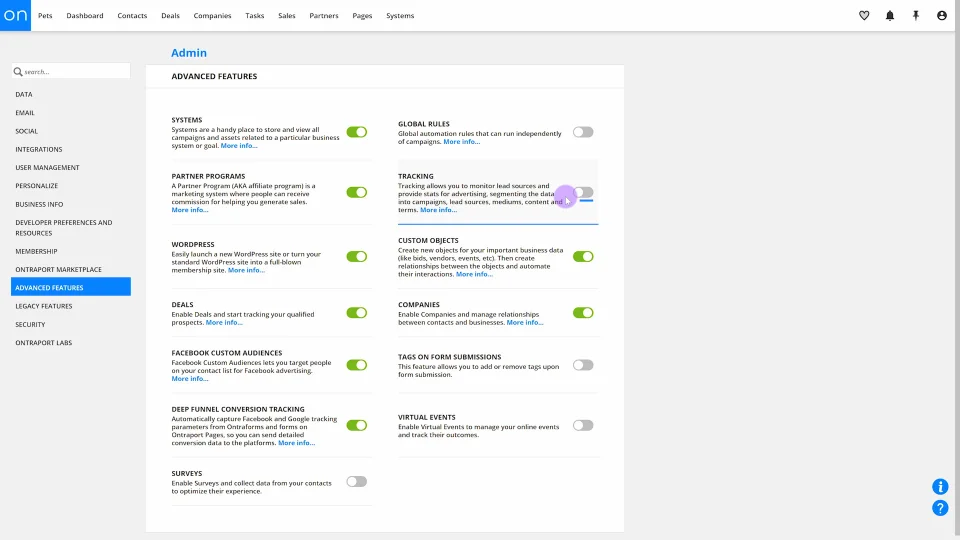Open the Pets menu
The image size is (960, 540).
(x=45, y=15)
